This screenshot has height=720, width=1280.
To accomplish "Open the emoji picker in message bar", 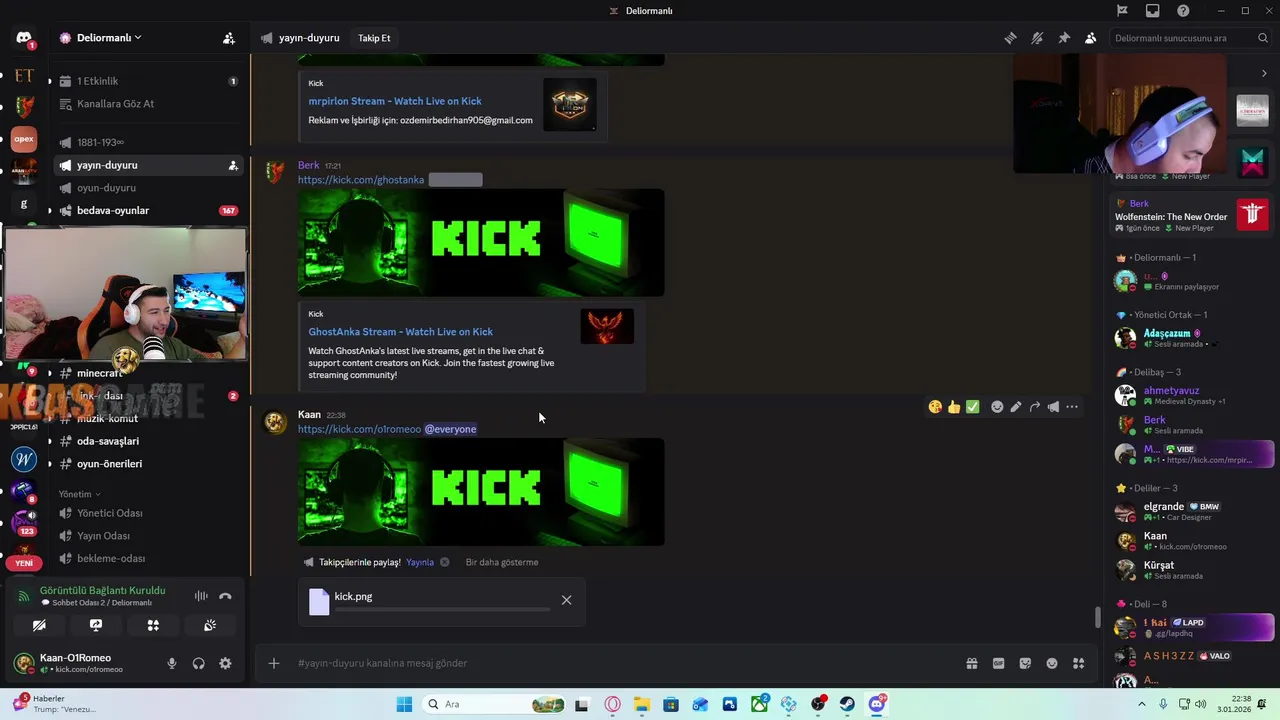I will (1052, 663).
